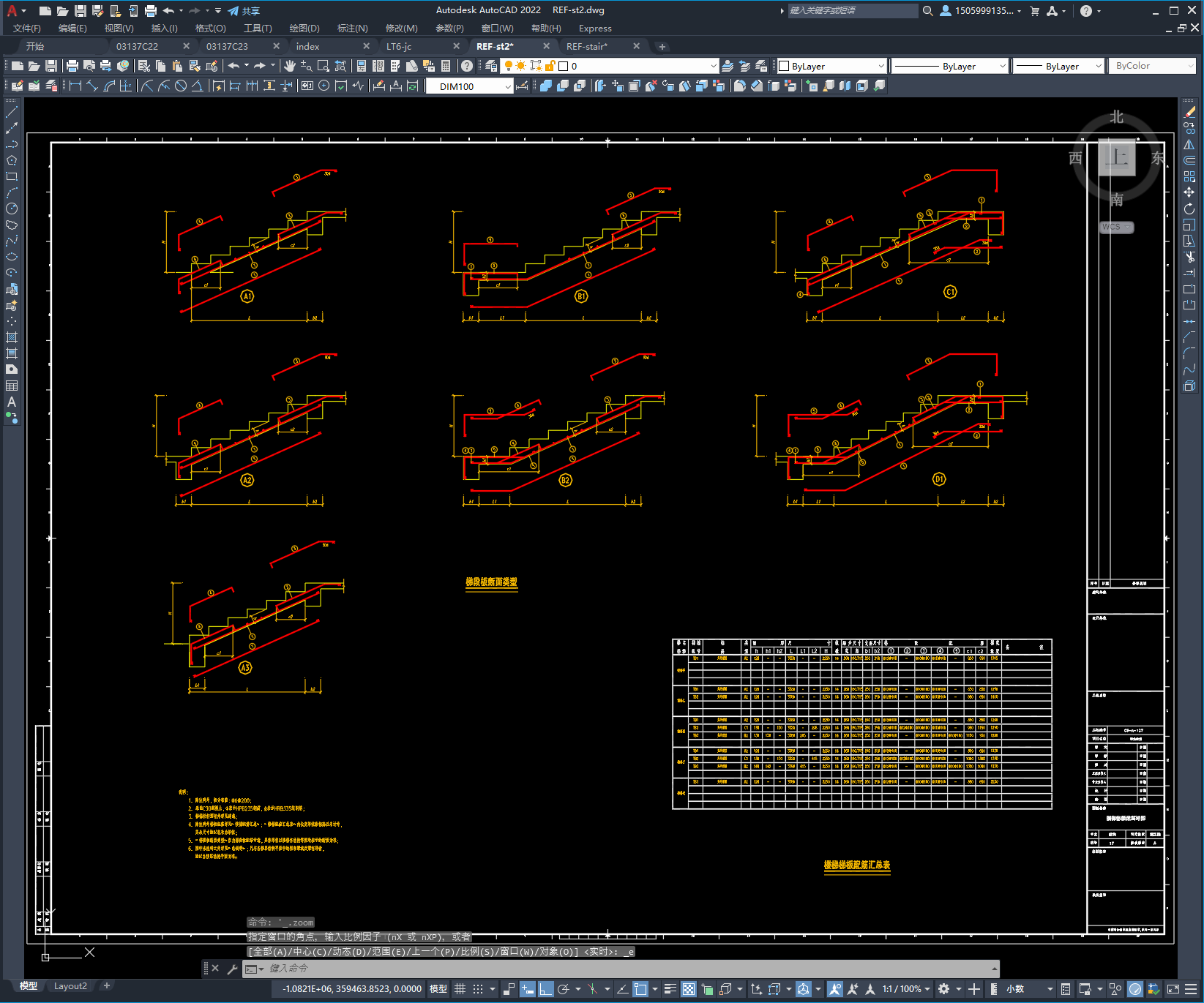Screen dimensions: 1204x1003
Task: Expand the ByLayer linetype dropdown
Action: [950, 66]
